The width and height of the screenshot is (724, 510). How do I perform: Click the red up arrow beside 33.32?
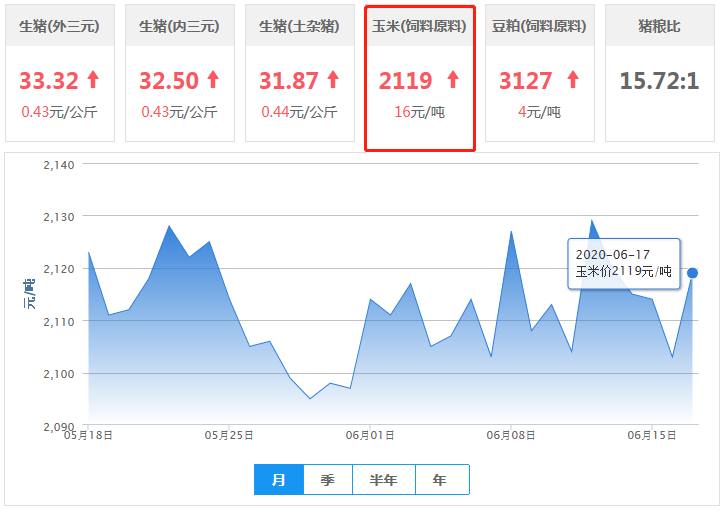point(93,80)
